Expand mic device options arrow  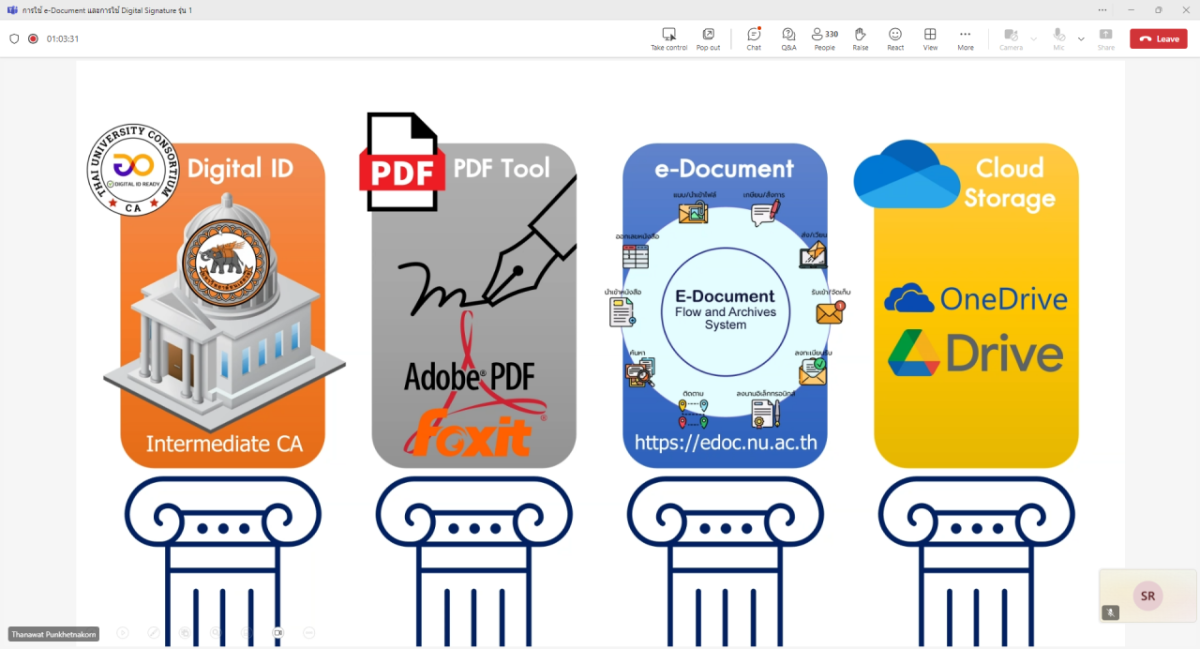pyautogui.click(x=1081, y=39)
